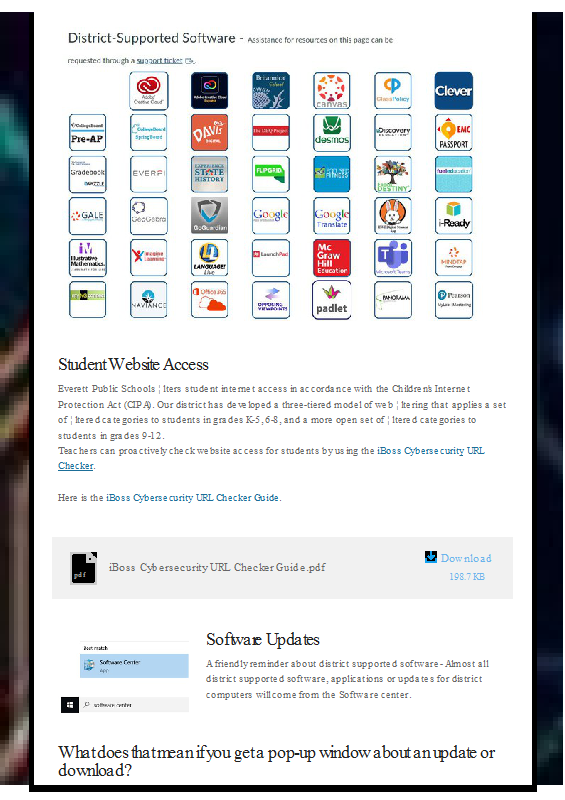The height and width of the screenshot is (800, 565).
Task: Follow the support ticket link
Action: click(159, 60)
